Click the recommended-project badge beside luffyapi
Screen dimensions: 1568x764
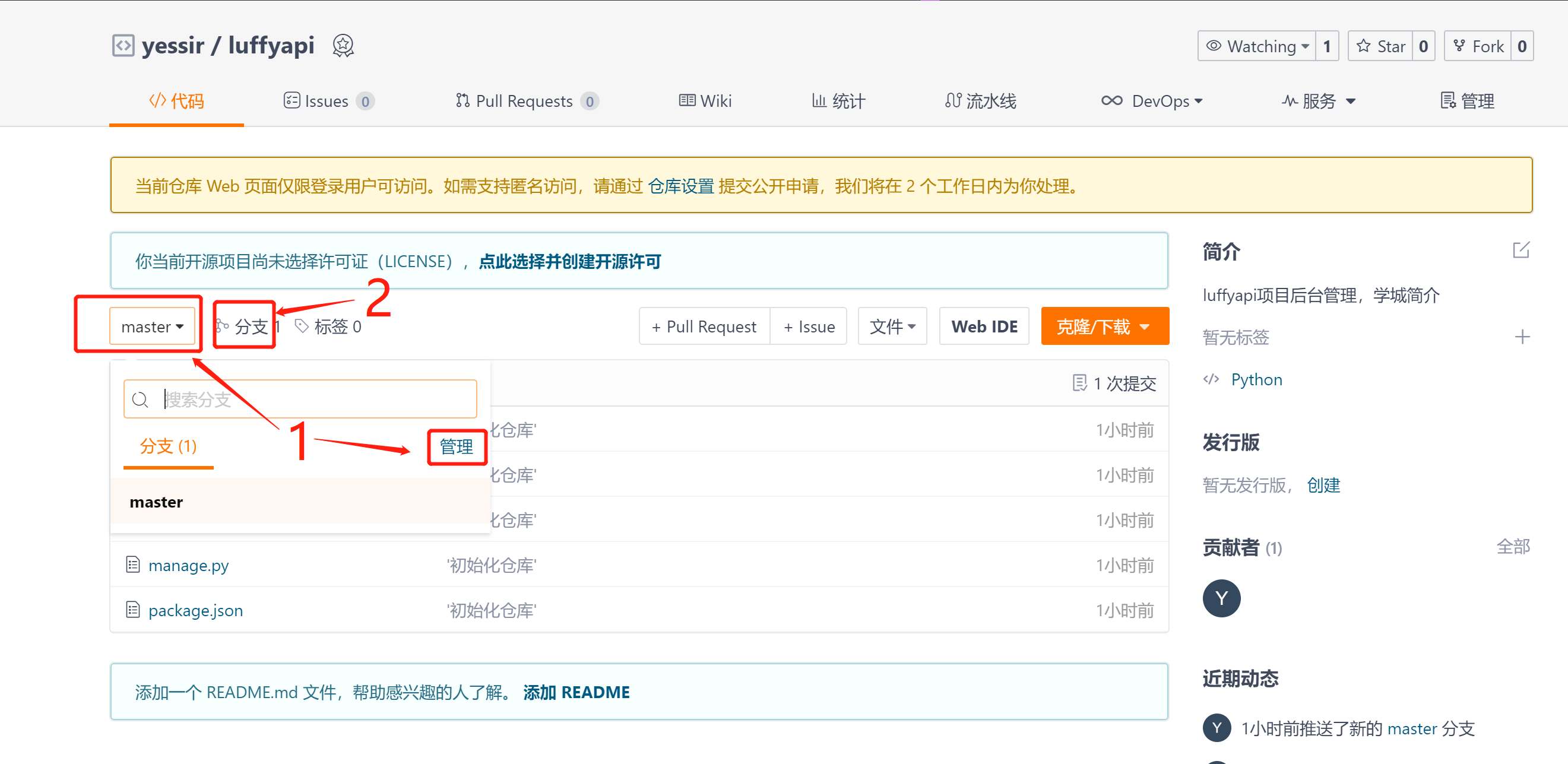pos(343,46)
